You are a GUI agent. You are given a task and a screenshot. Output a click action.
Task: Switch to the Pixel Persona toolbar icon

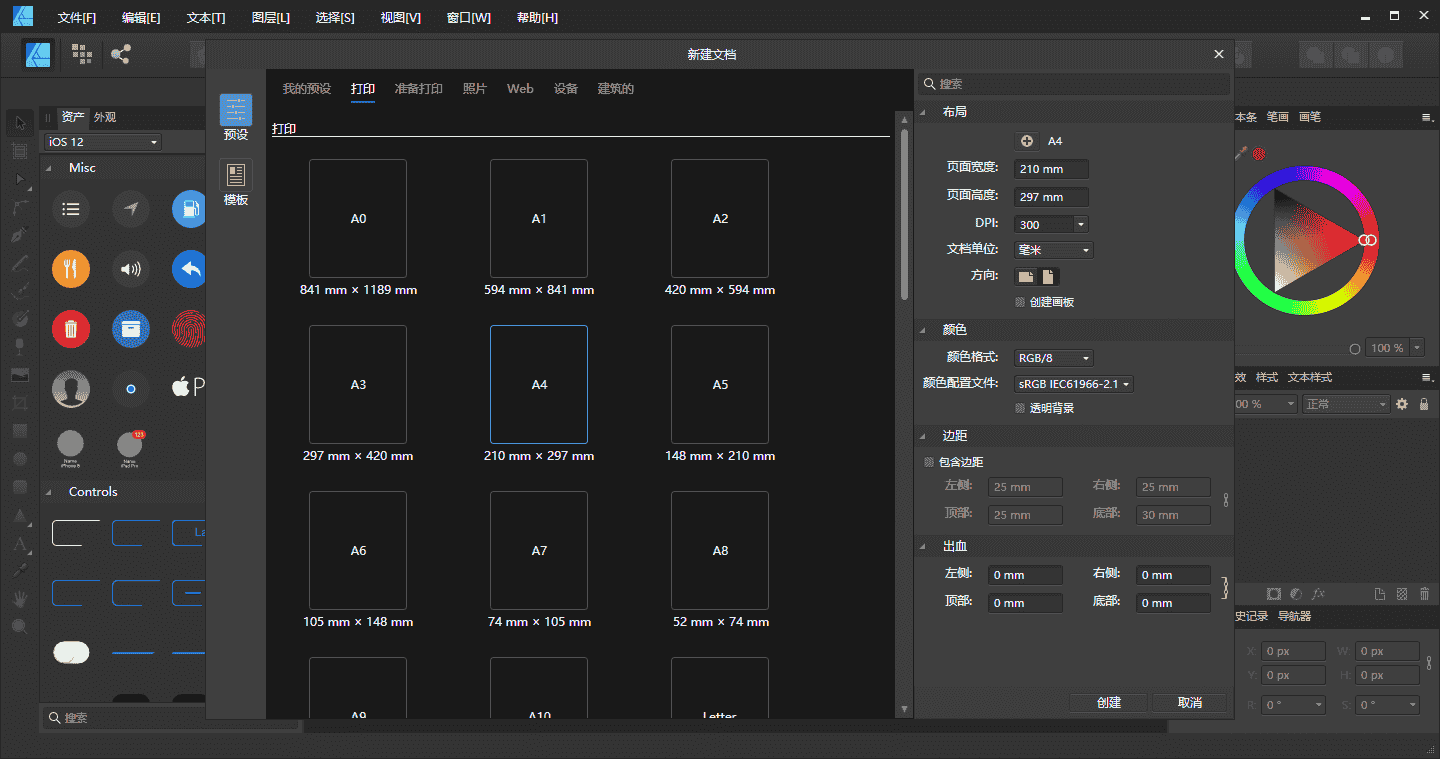pyautogui.click(x=83, y=54)
